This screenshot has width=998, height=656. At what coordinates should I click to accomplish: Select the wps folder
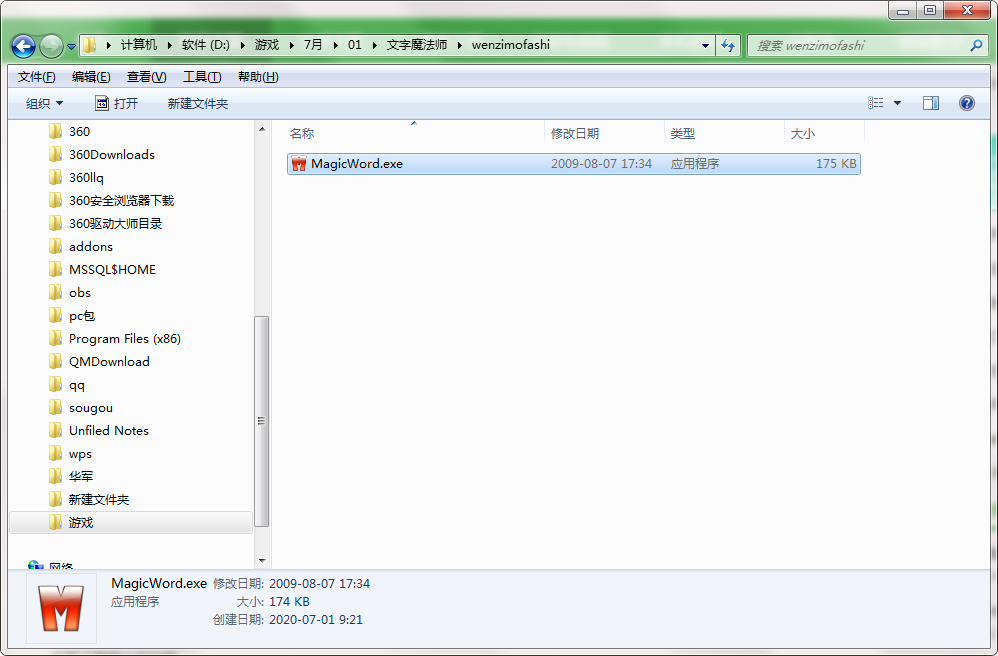click(80, 454)
